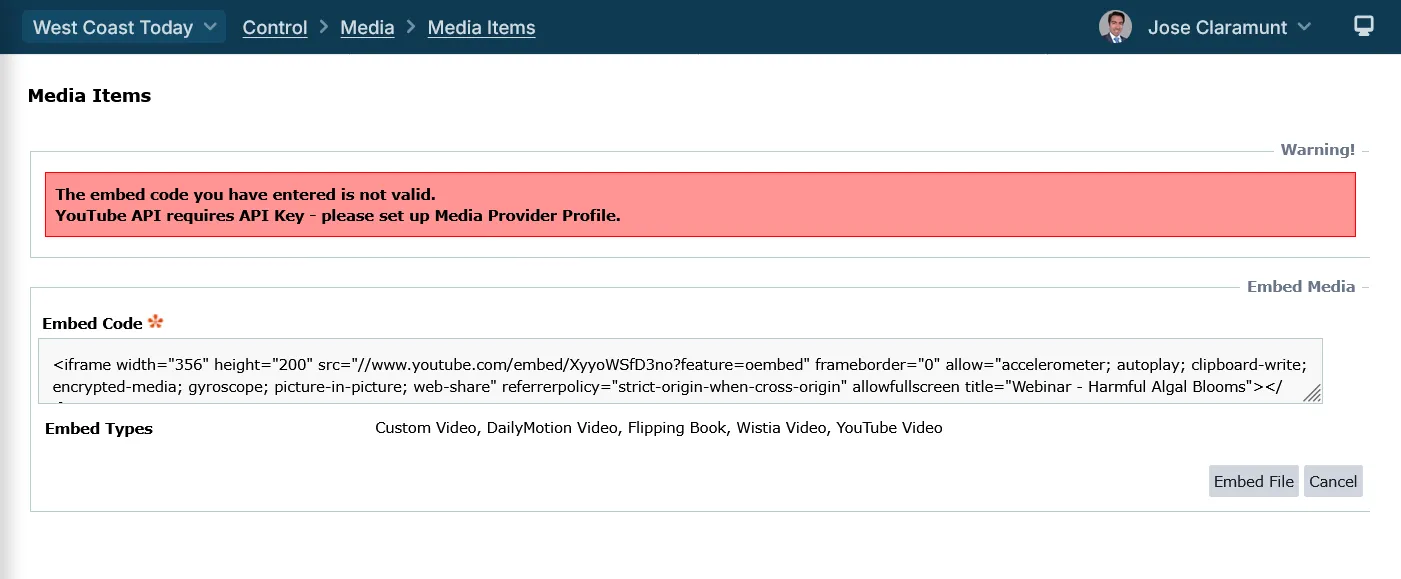Click the arrow between Media and Media Items
Image resolution: width=1401 pixels, height=579 pixels.
click(411, 27)
